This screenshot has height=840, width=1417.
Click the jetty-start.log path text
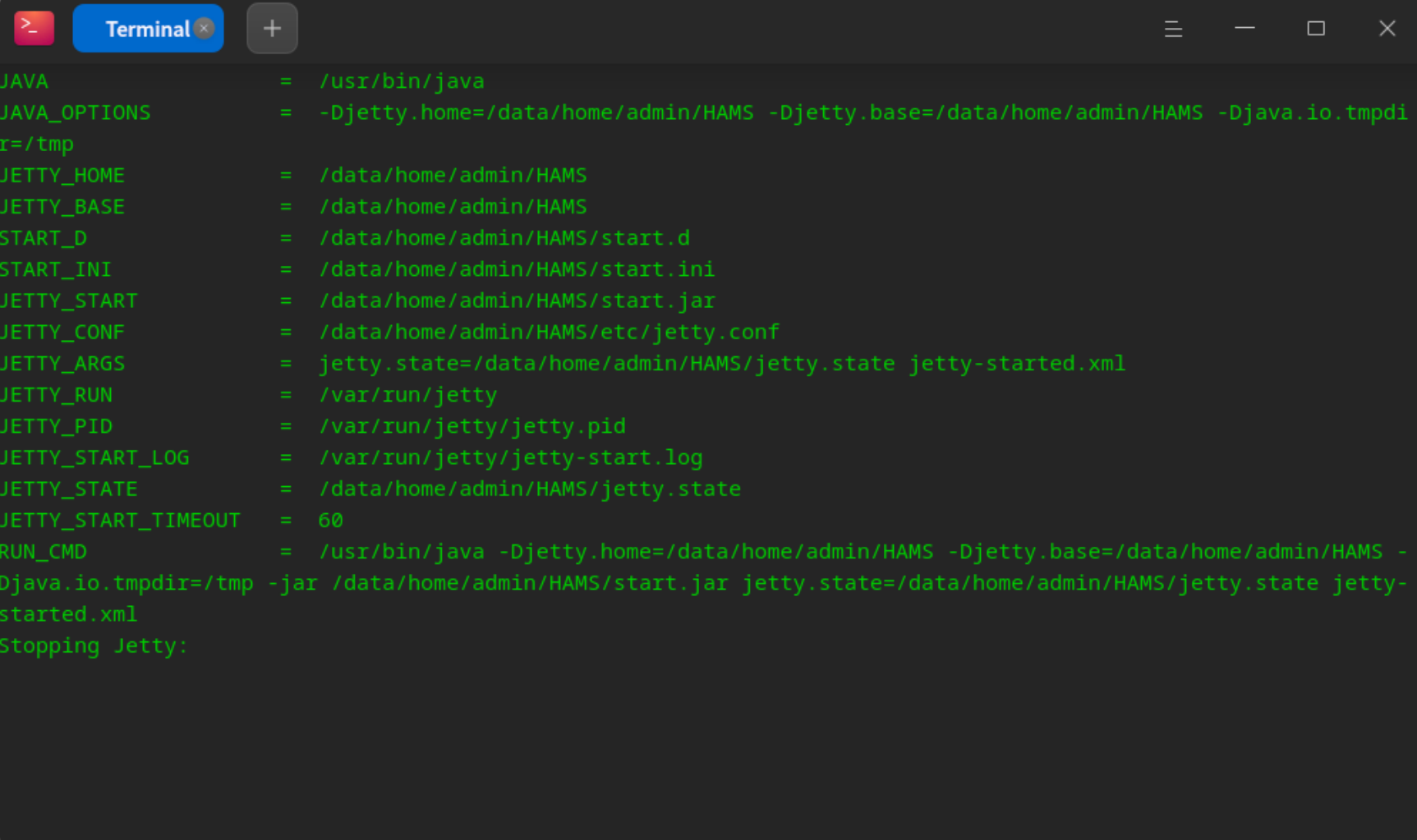tap(510, 457)
